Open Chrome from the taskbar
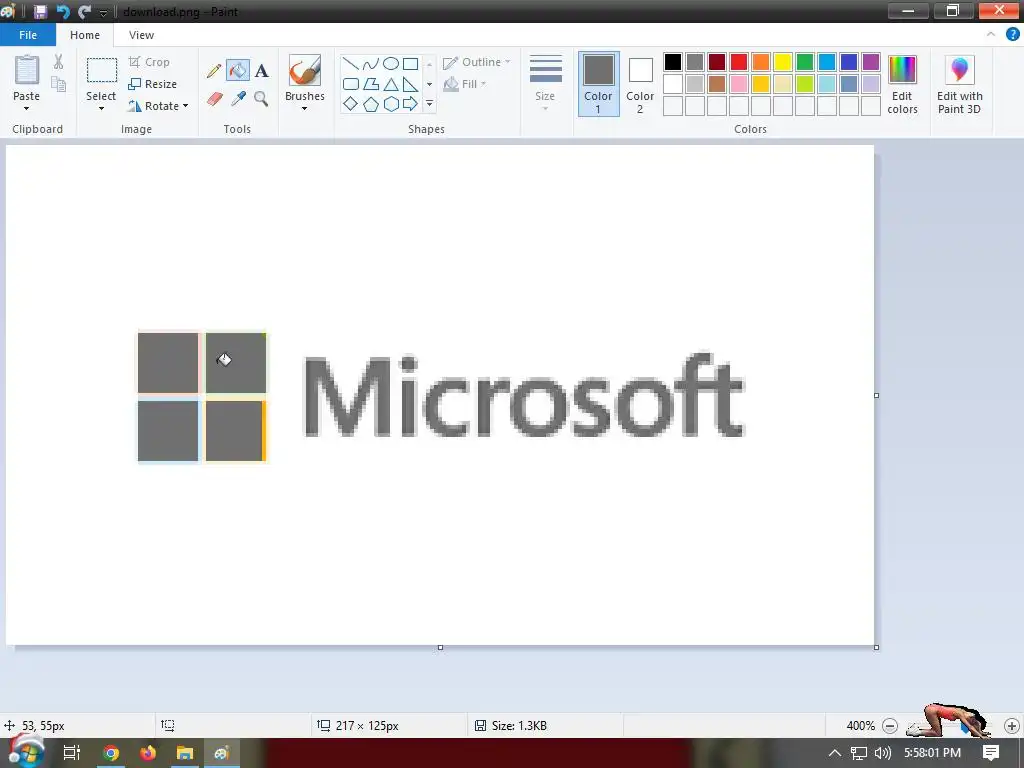This screenshot has height=768, width=1024. tap(111, 753)
